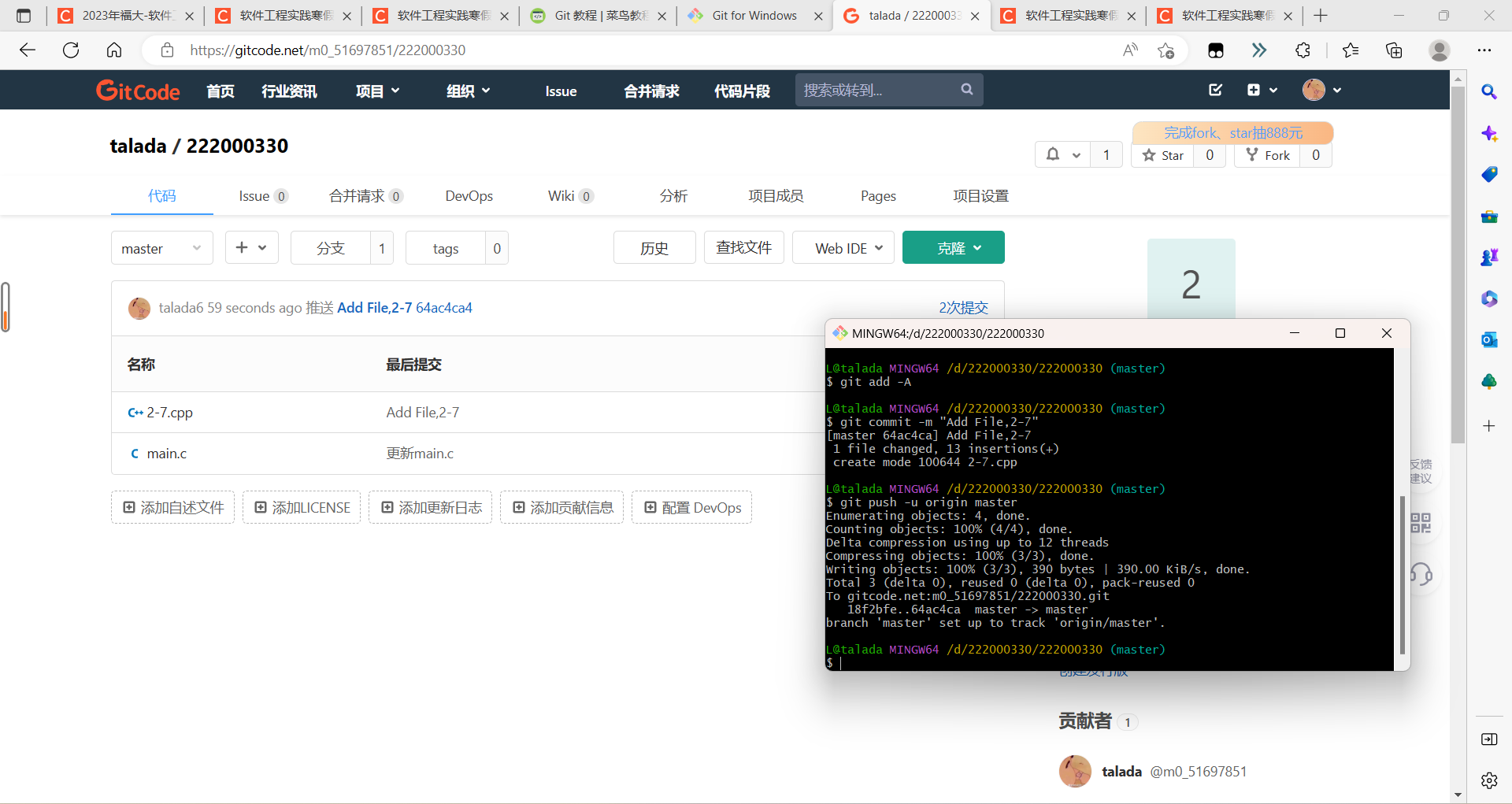Click the 历史 history button
The width and height of the screenshot is (1512, 804).
[x=654, y=248]
